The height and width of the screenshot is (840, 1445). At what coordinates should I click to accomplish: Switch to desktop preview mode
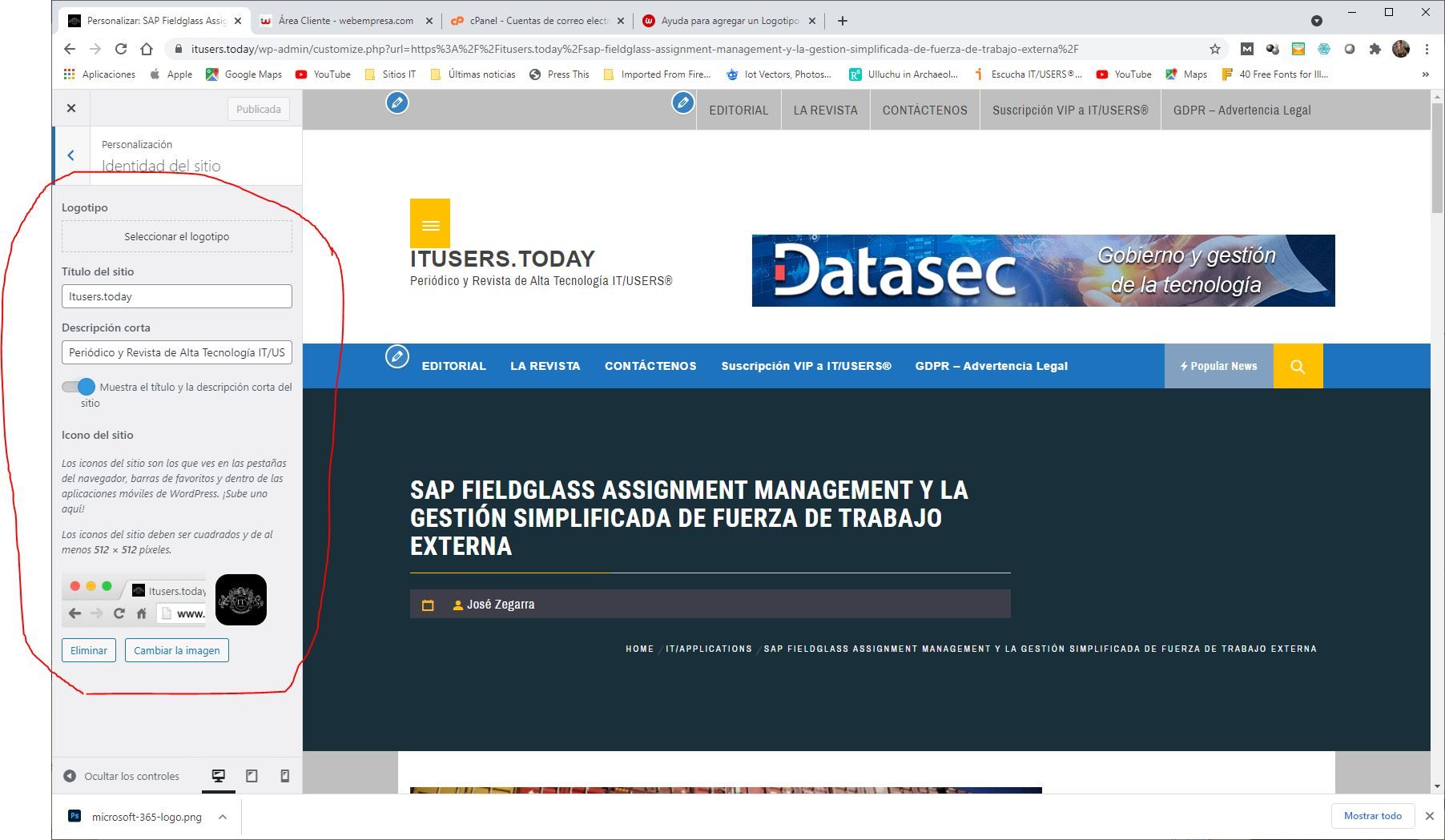218,776
